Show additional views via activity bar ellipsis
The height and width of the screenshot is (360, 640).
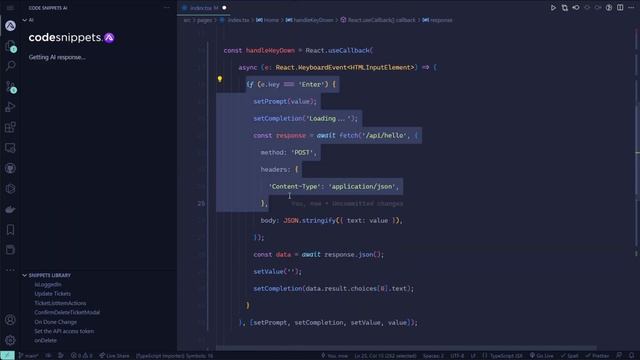coord(10,270)
